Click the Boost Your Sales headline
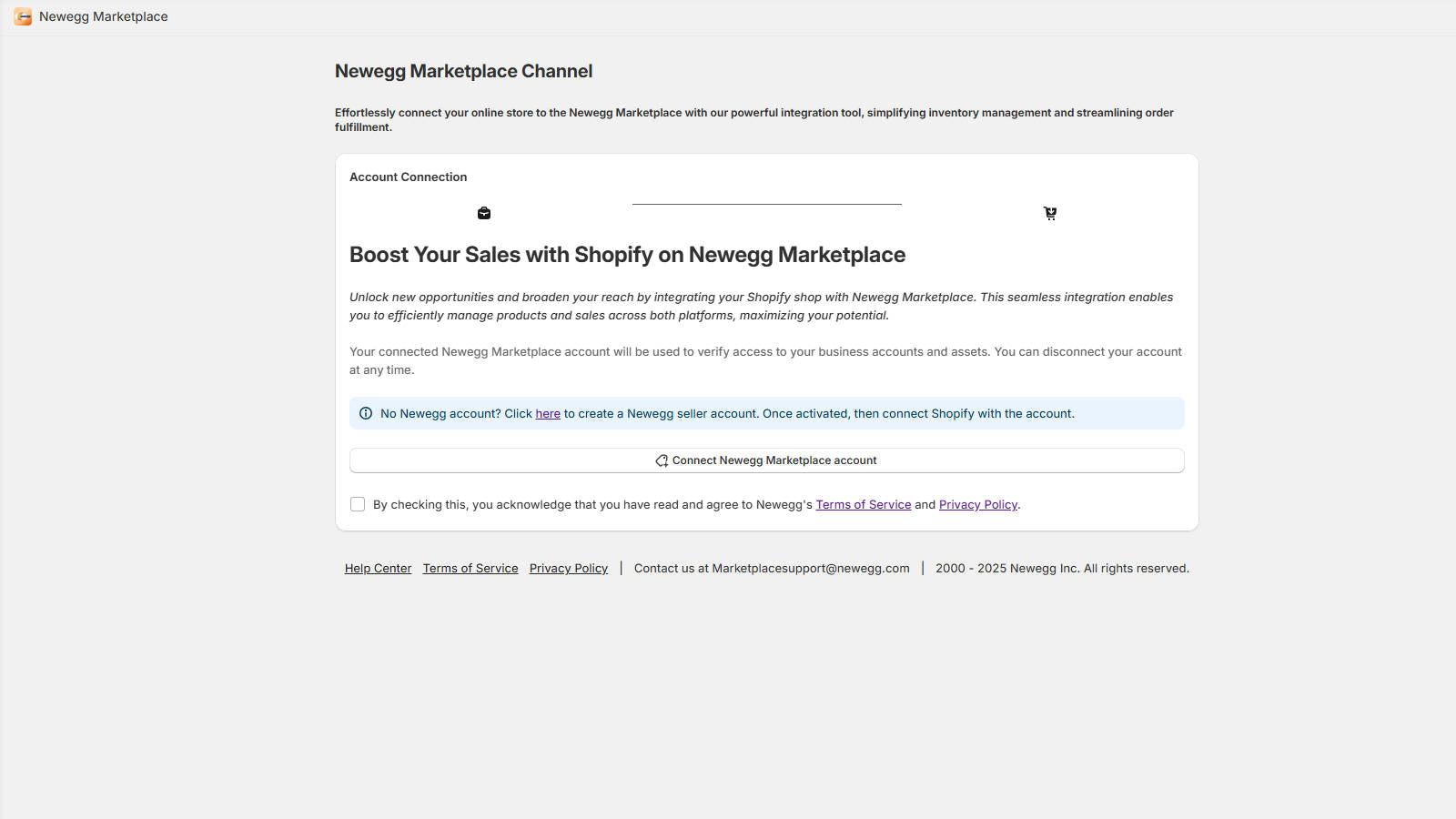The image size is (1456, 819). pos(627,255)
